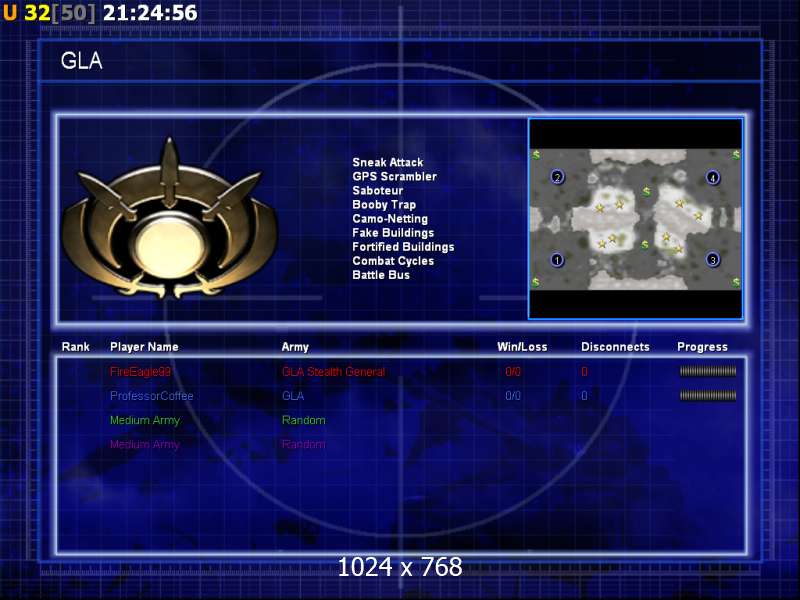Click ProfessorCoffee's 0/0 win/loss value

click(513, 396)
